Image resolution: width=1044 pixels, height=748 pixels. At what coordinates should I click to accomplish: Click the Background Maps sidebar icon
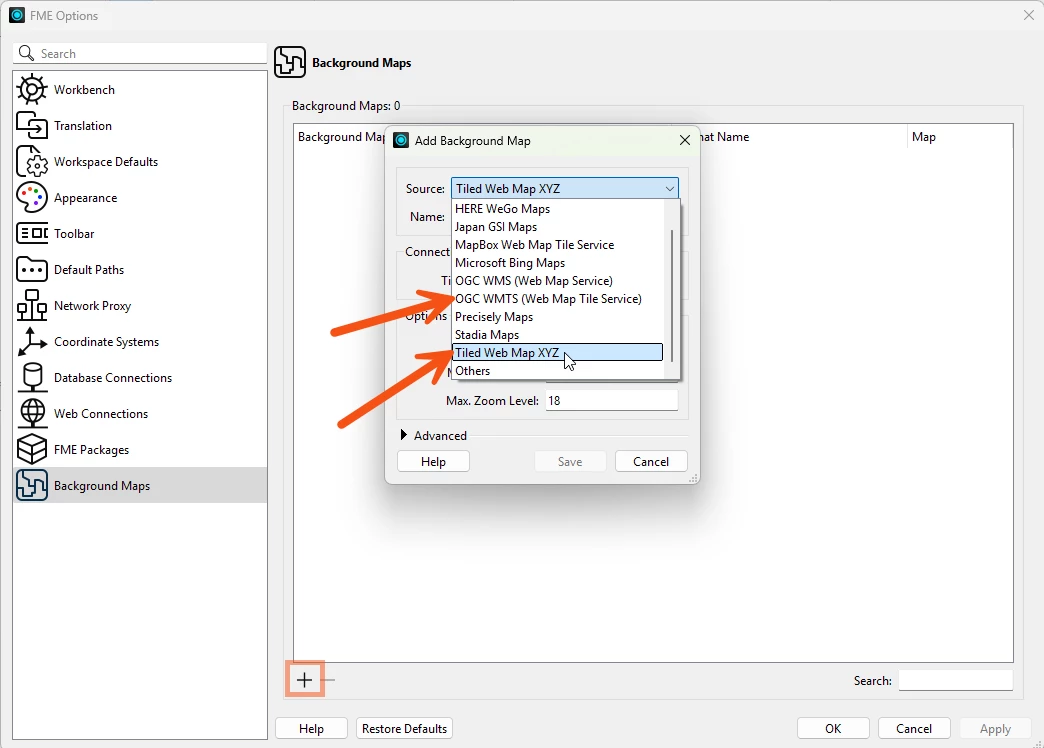32,485
